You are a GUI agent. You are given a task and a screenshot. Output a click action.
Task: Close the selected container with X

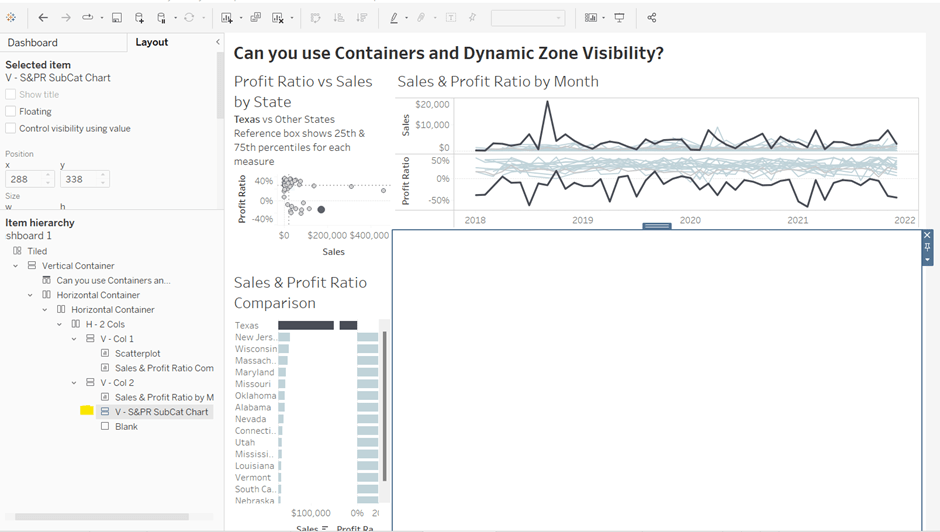(927, 235)
